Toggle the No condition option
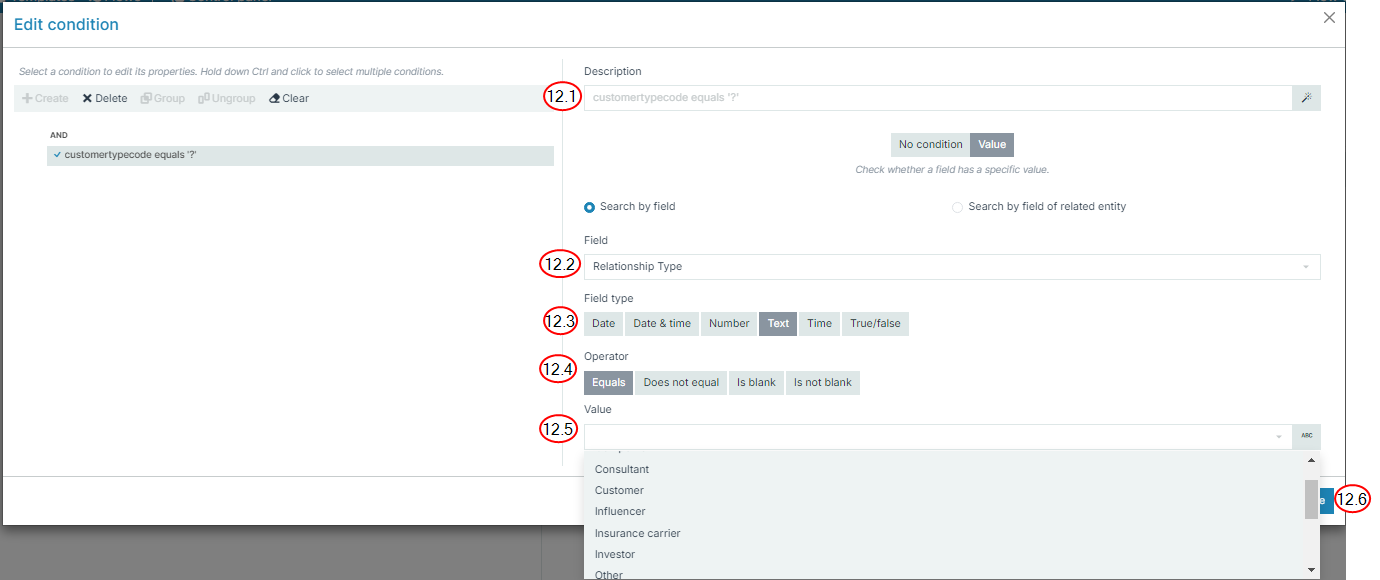The width and height of the screenshot is (1380, 580). [x=930, y=145]
